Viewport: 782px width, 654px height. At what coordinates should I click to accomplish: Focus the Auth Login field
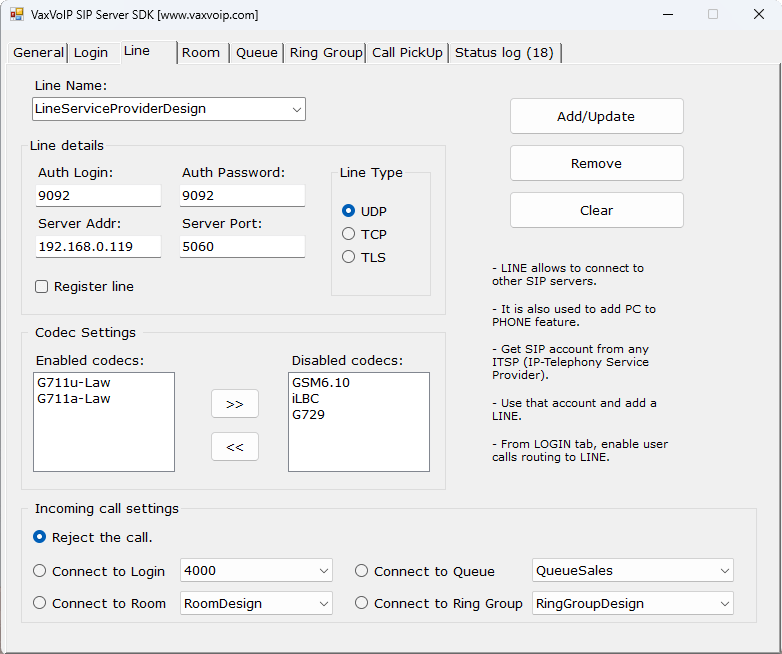(x=98, y=196)
